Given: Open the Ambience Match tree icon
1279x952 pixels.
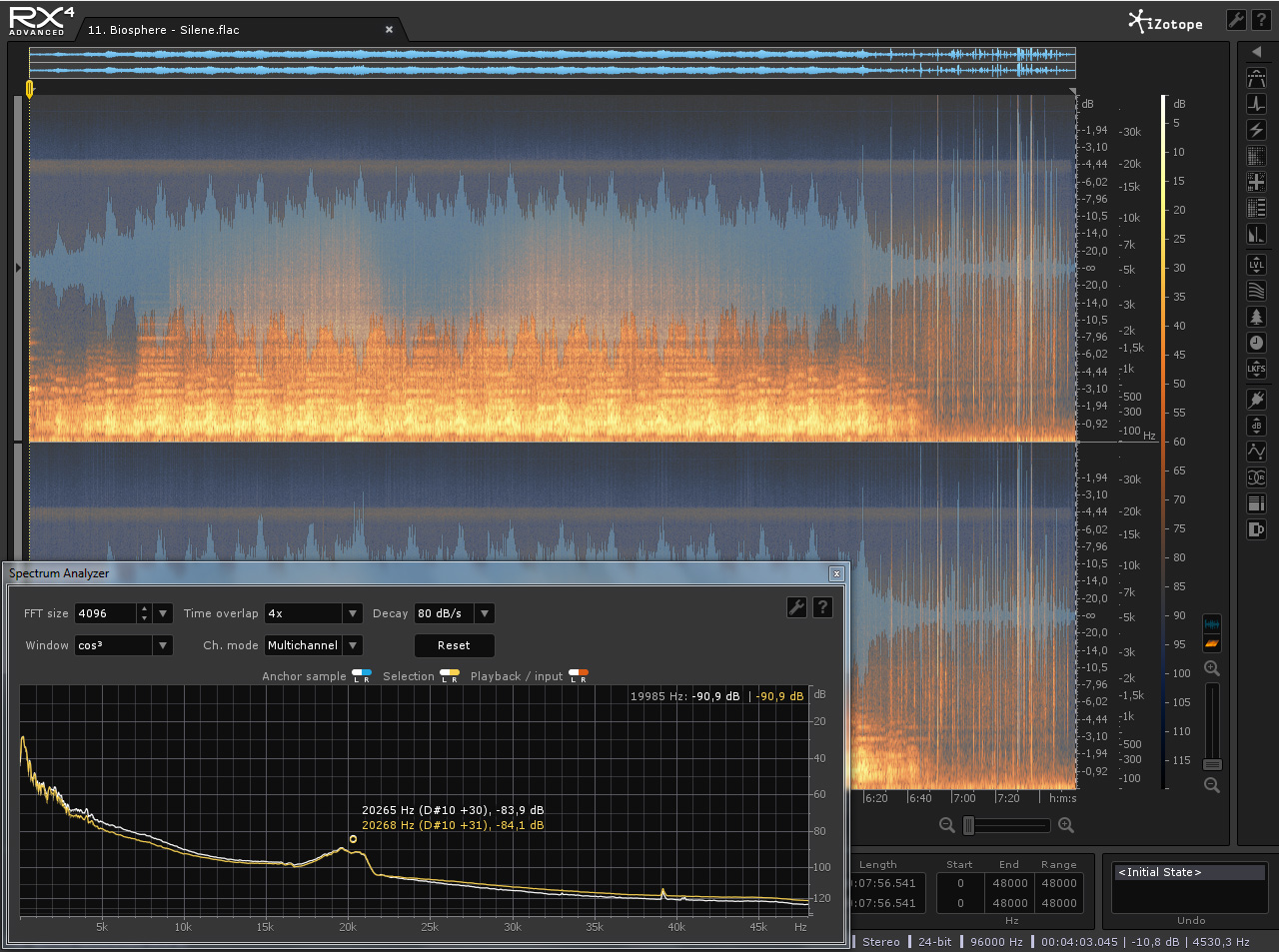Looking at the screenshot, I should coord(1256,317).
